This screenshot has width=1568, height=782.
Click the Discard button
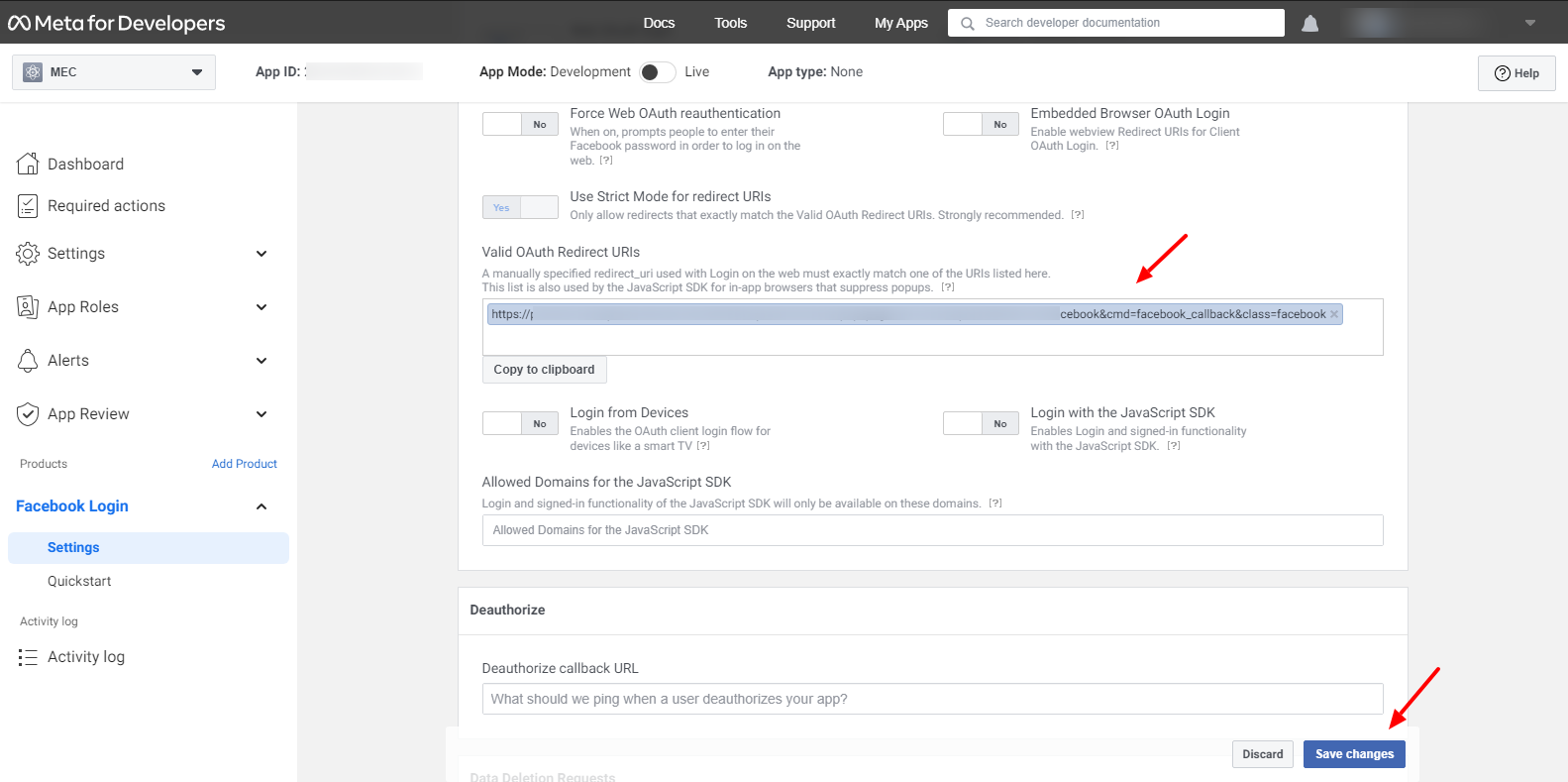point(1263,754)
